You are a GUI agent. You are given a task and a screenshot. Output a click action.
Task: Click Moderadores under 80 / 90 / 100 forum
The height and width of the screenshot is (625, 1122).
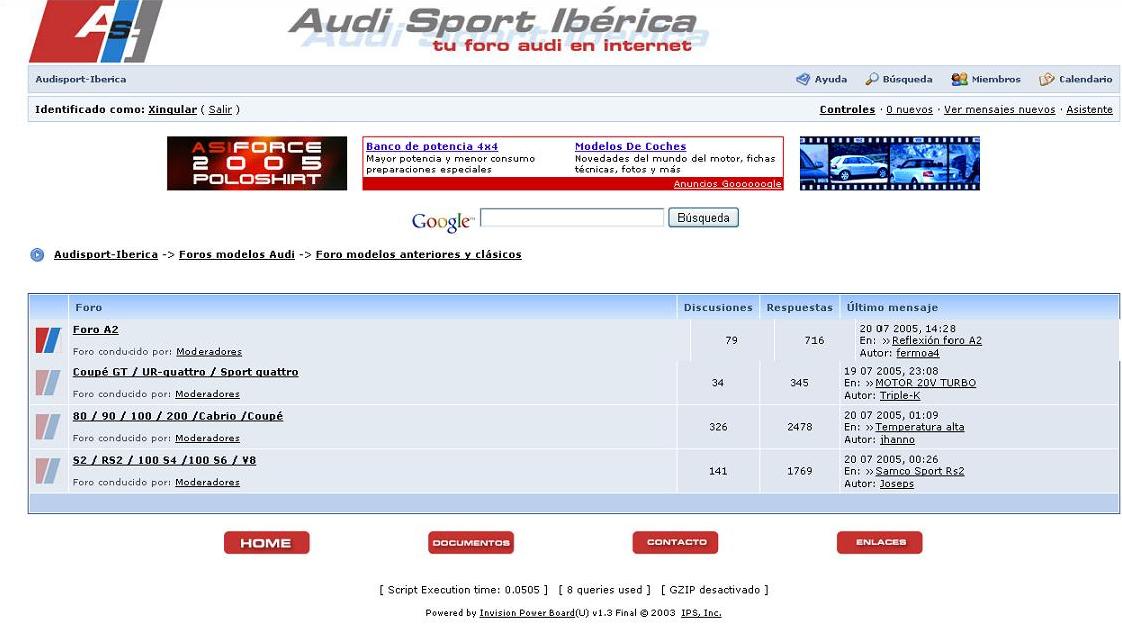coord(208,438)
